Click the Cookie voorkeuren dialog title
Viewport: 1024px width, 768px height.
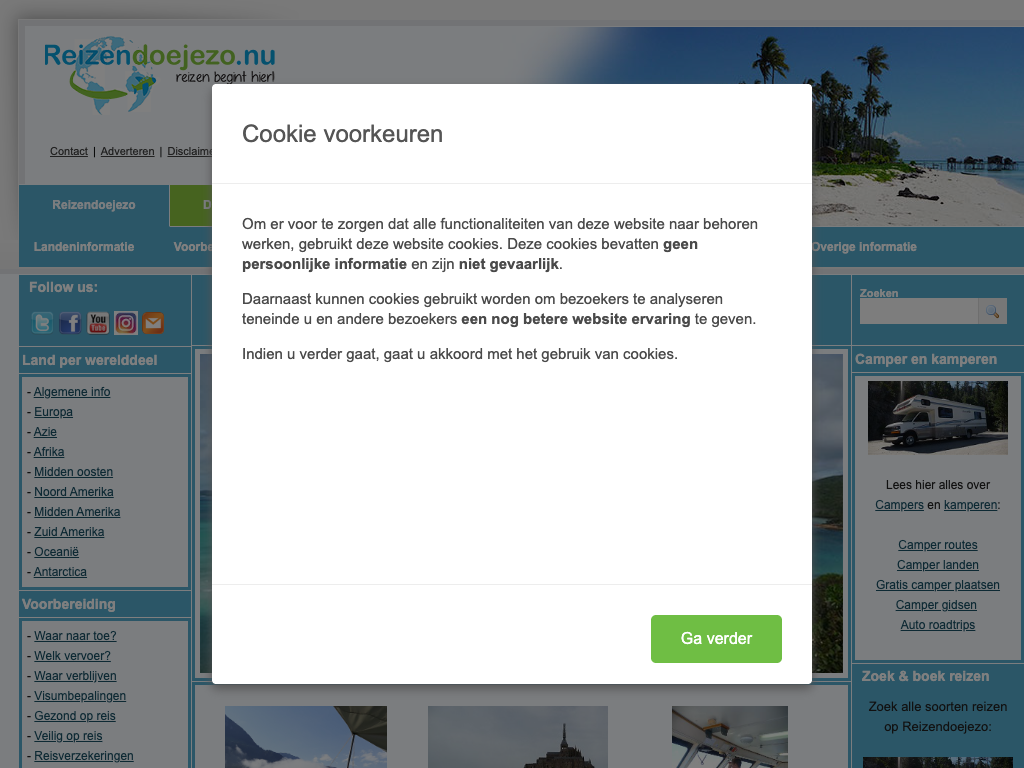click(x=342, y=134)
